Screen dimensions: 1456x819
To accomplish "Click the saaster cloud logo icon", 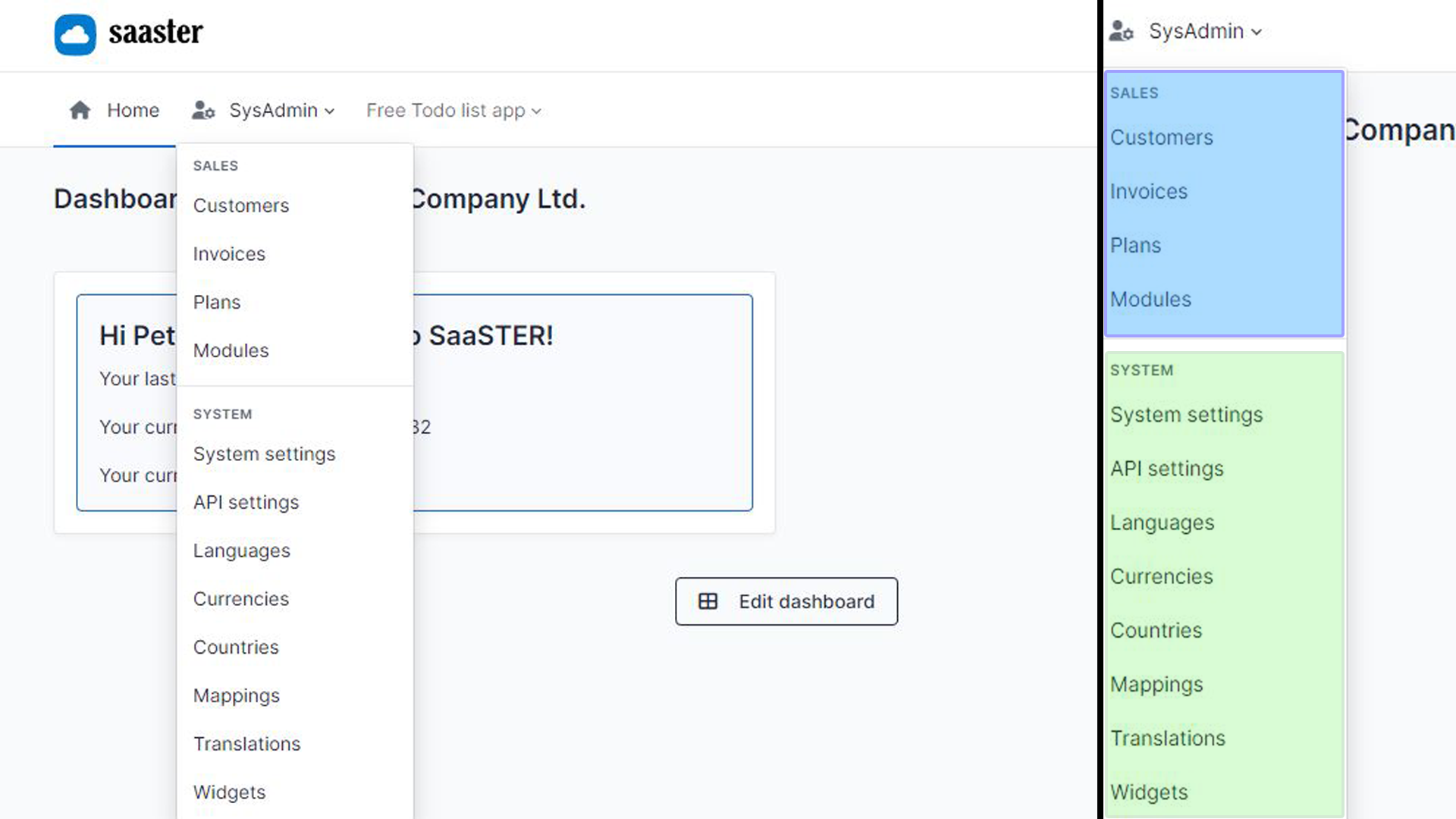I will (x=75, y=34).
